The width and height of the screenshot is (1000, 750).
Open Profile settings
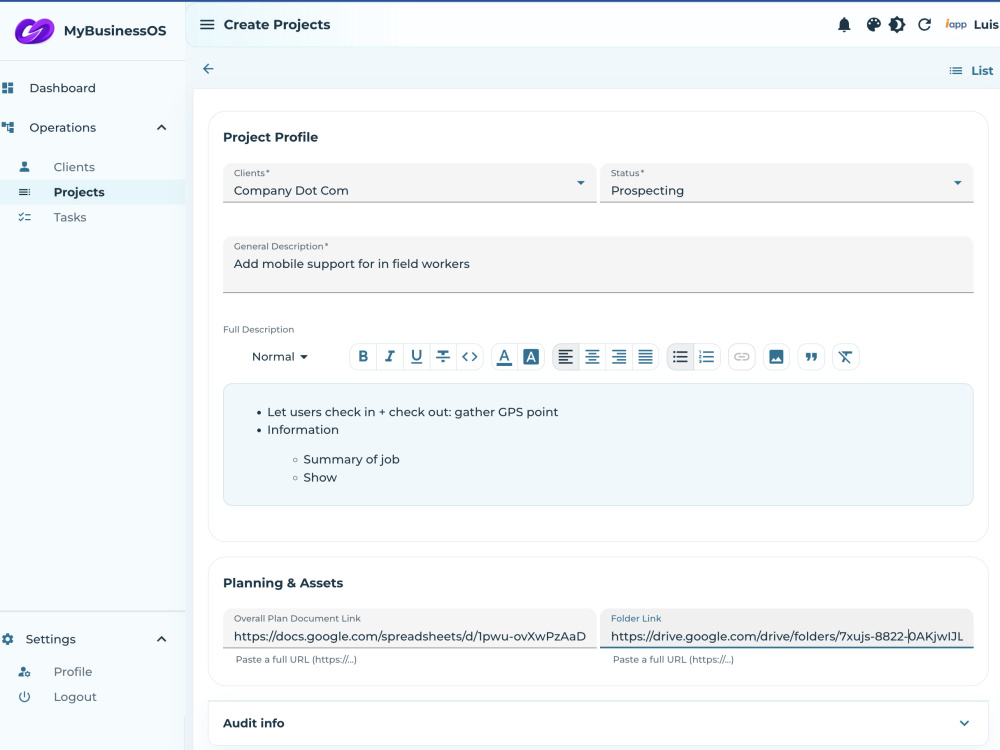[x=73, y=672]
